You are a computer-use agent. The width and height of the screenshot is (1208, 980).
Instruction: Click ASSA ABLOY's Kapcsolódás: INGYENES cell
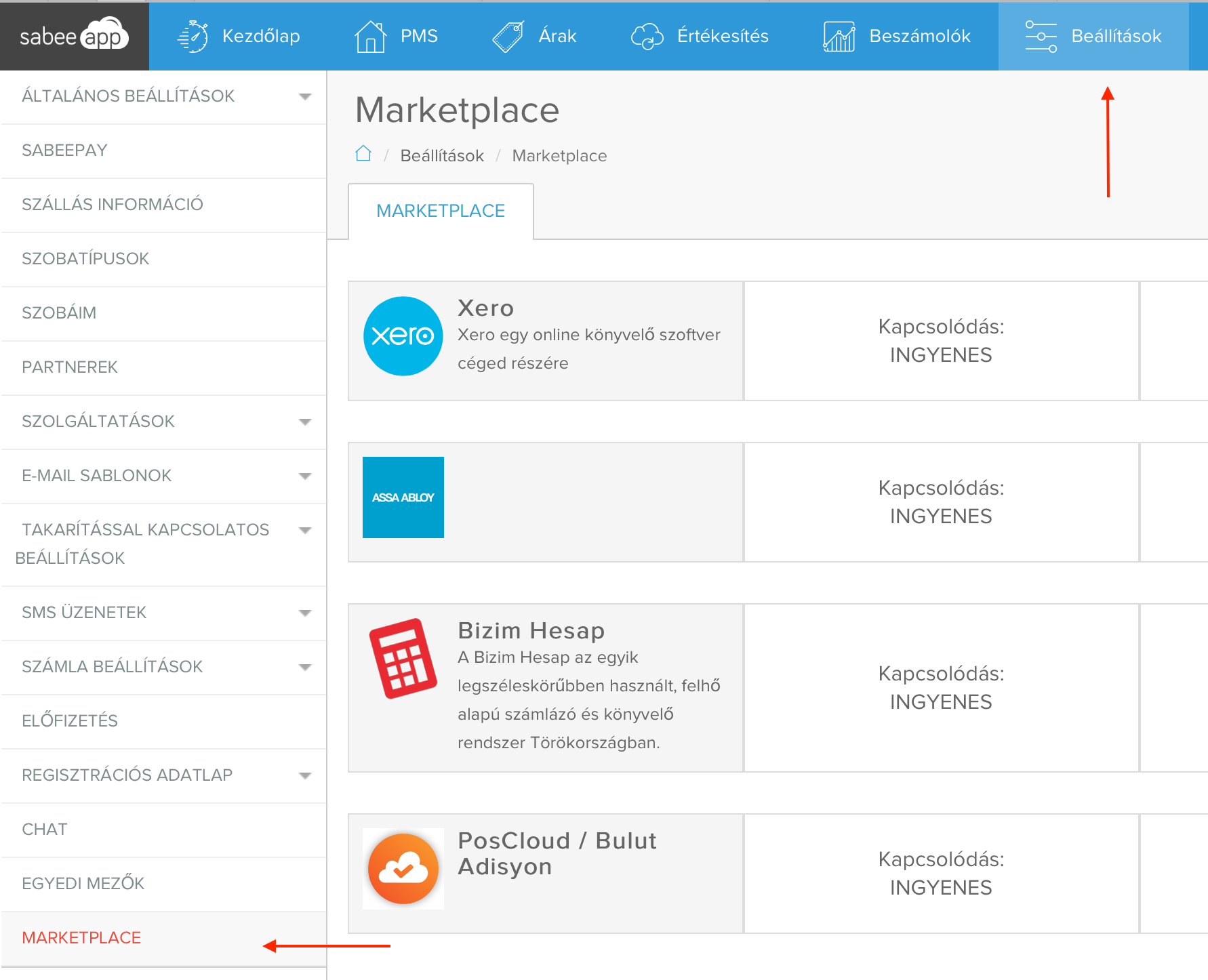941,502
